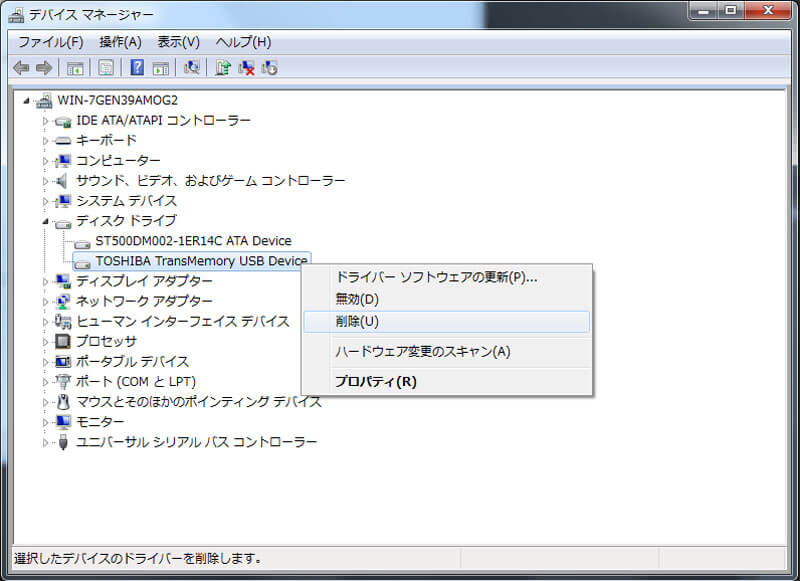Toggle the console tree visibility icon
This screenshot has height=581, width=800.
(x=74, y=67)
